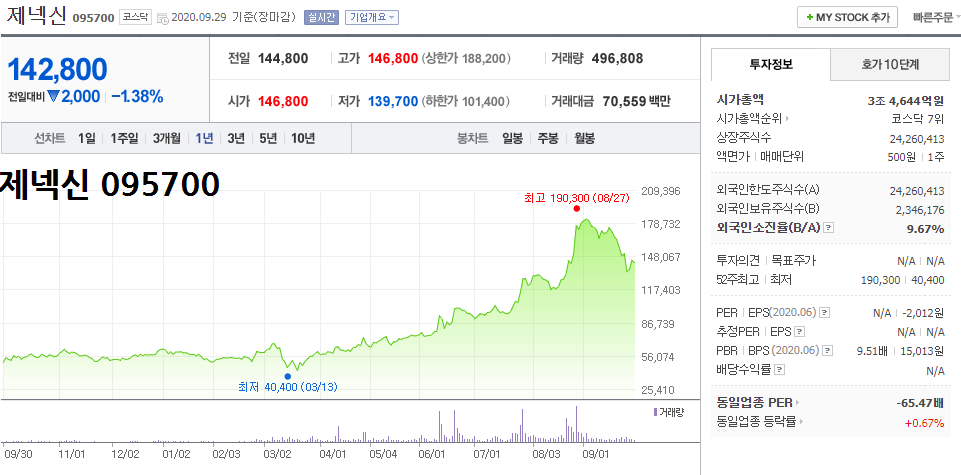Show the 일봉 candlestick chart
961x475 pixels.
pyautogui.click(x=512, y=139)
